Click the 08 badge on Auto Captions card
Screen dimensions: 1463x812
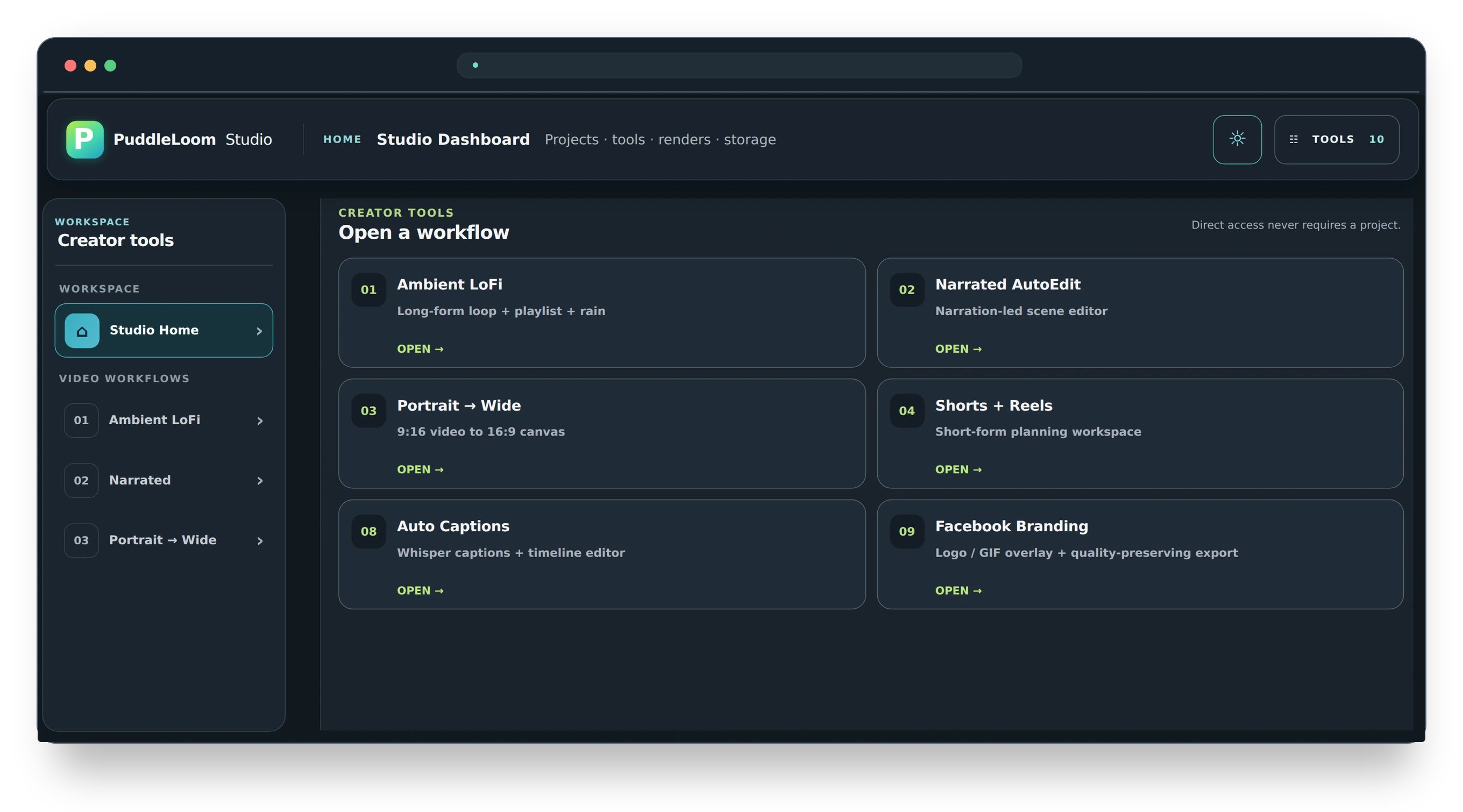[368, 531]
